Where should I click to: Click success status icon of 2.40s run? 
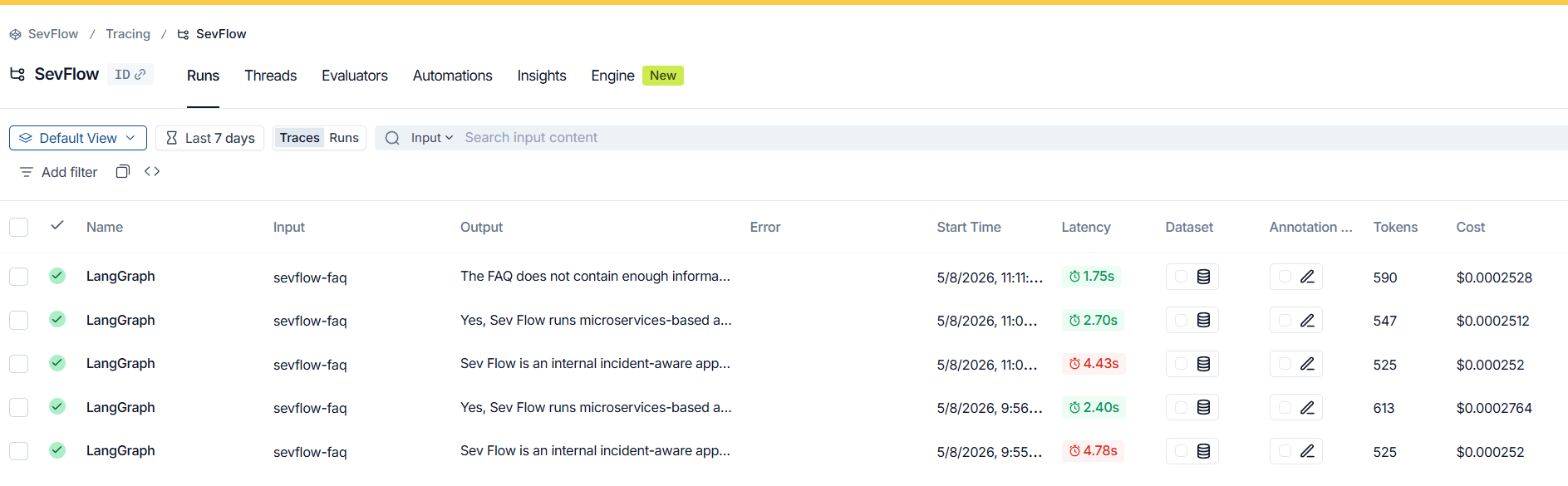click(x=57, y=406)
